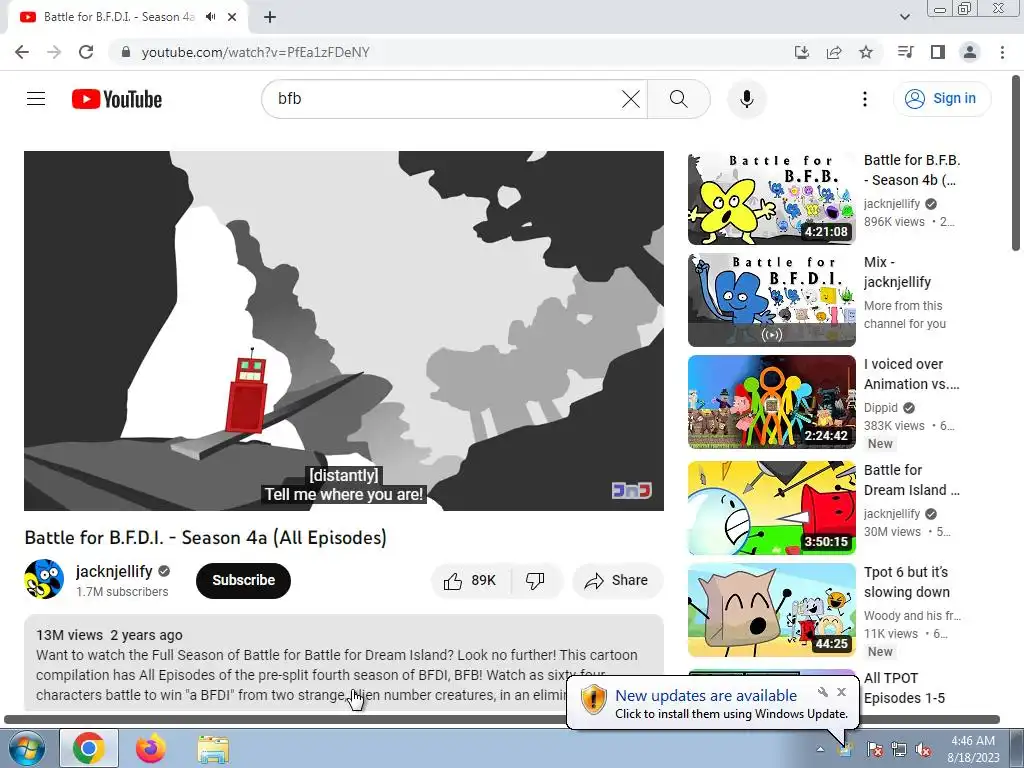This screenshot has width=1024, height=768.
Task: Dislike the video with thumbs down
Action: 536,581
